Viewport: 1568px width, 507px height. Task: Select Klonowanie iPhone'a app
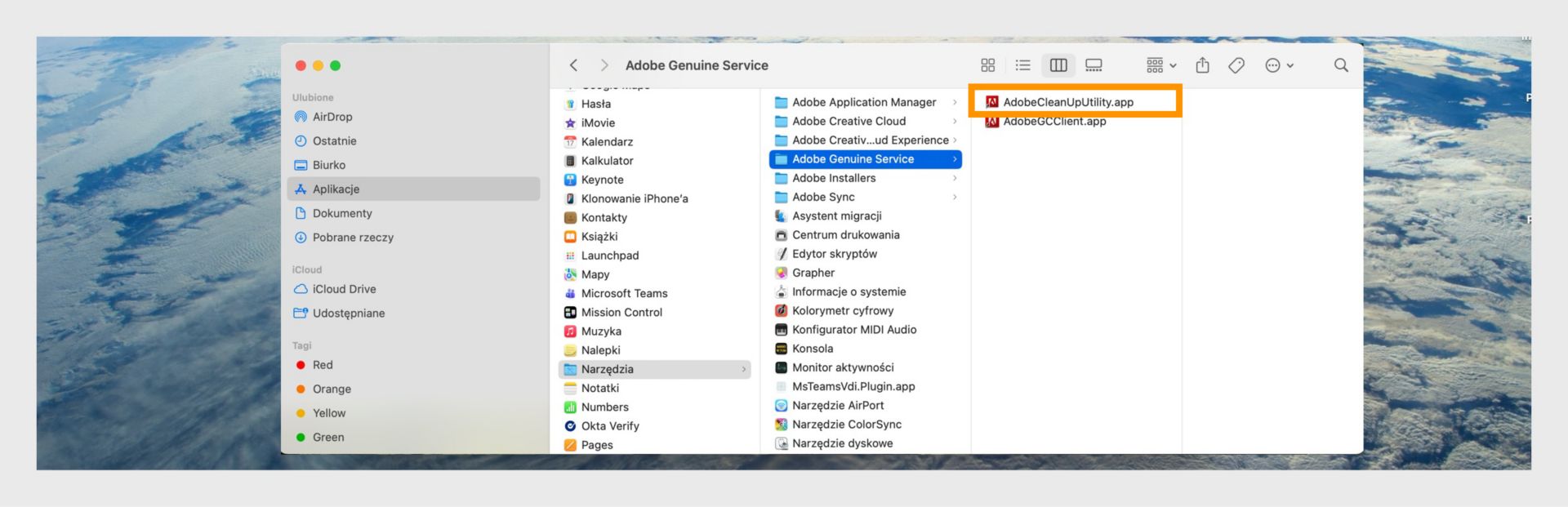tap(655, 198)
